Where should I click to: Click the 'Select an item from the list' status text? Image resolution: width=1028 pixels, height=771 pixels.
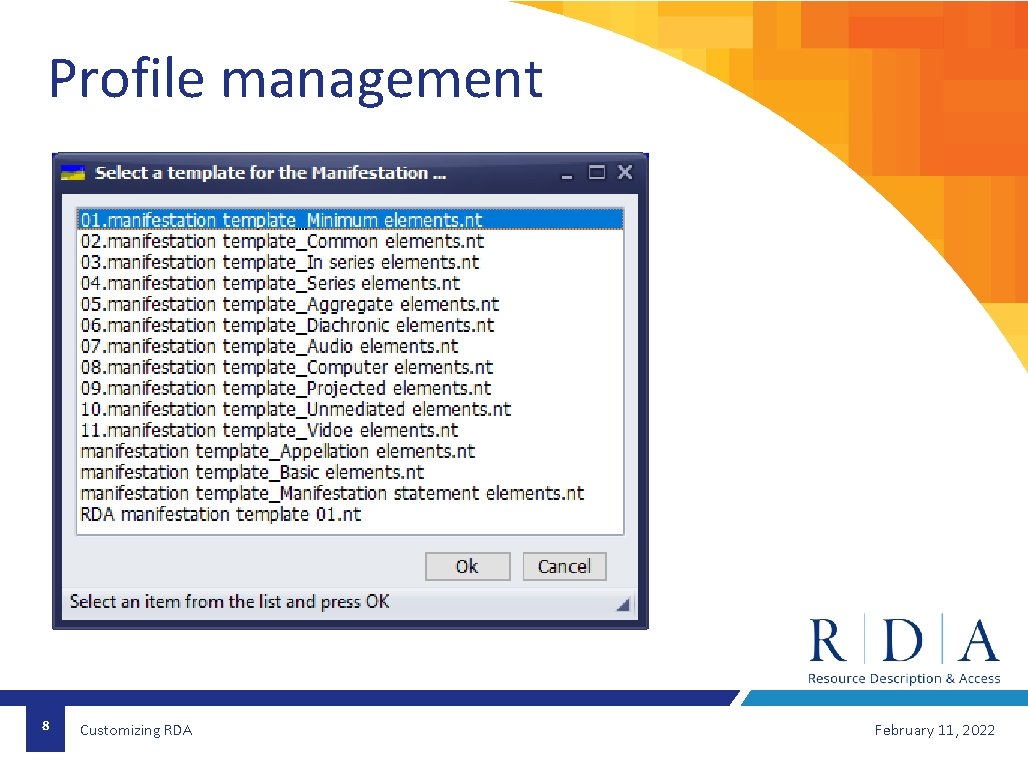coord(229,602)
